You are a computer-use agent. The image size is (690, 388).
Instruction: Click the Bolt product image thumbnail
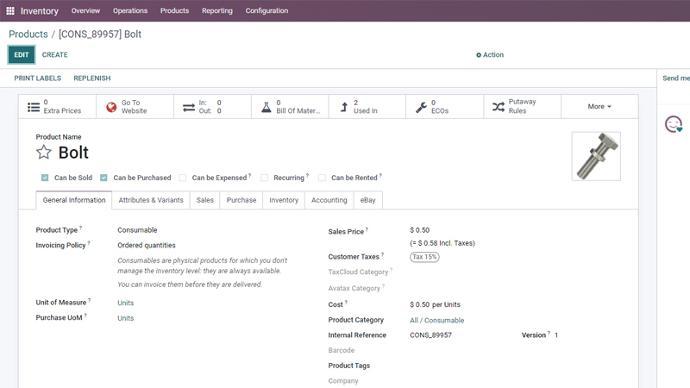(596, 156)
